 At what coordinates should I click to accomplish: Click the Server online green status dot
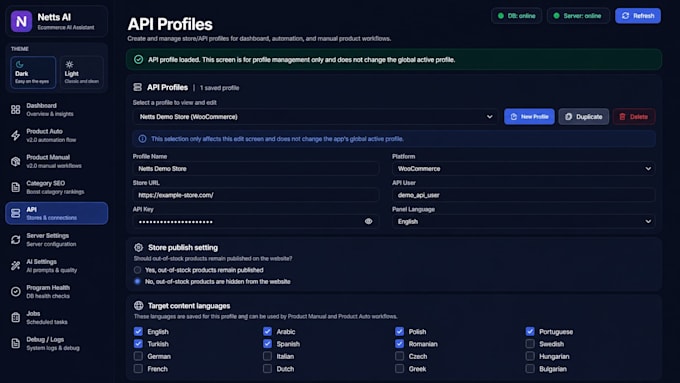coord(556,16)
